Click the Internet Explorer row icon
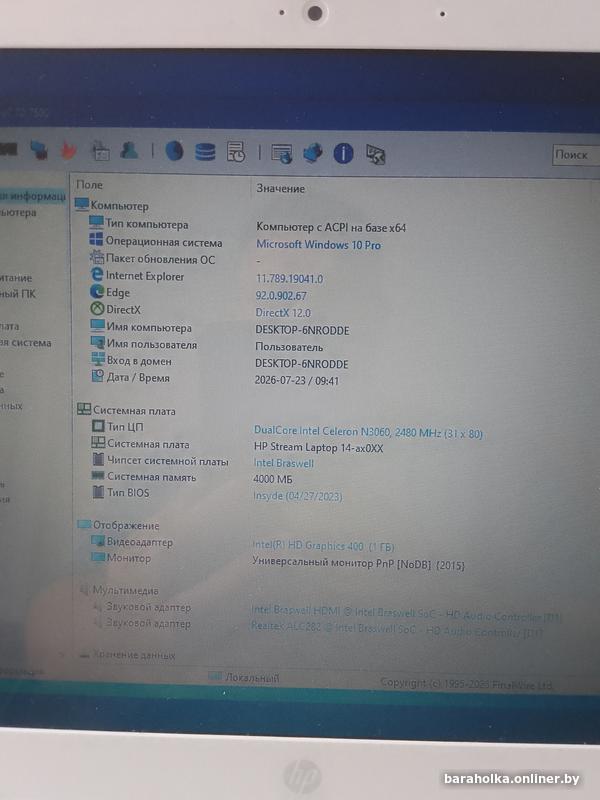Screen dimensions: 600x800 coord(96,274)
